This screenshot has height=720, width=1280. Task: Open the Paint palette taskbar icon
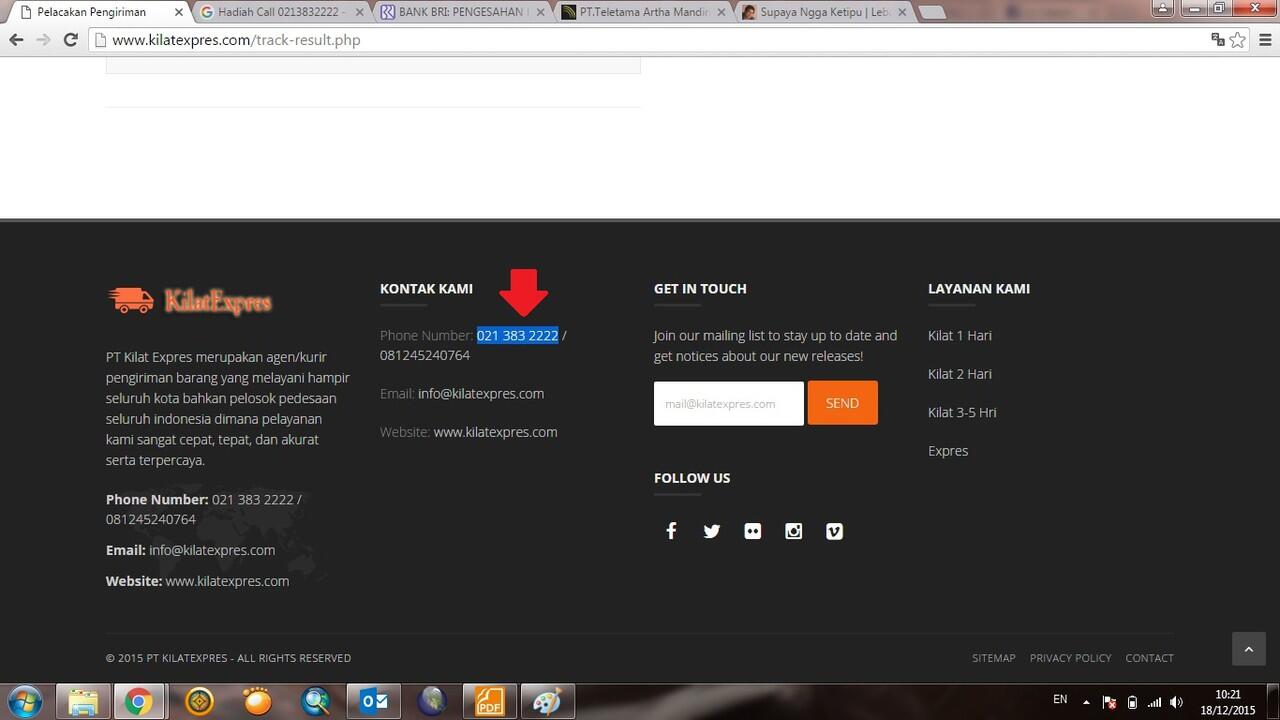pos(547,702)
